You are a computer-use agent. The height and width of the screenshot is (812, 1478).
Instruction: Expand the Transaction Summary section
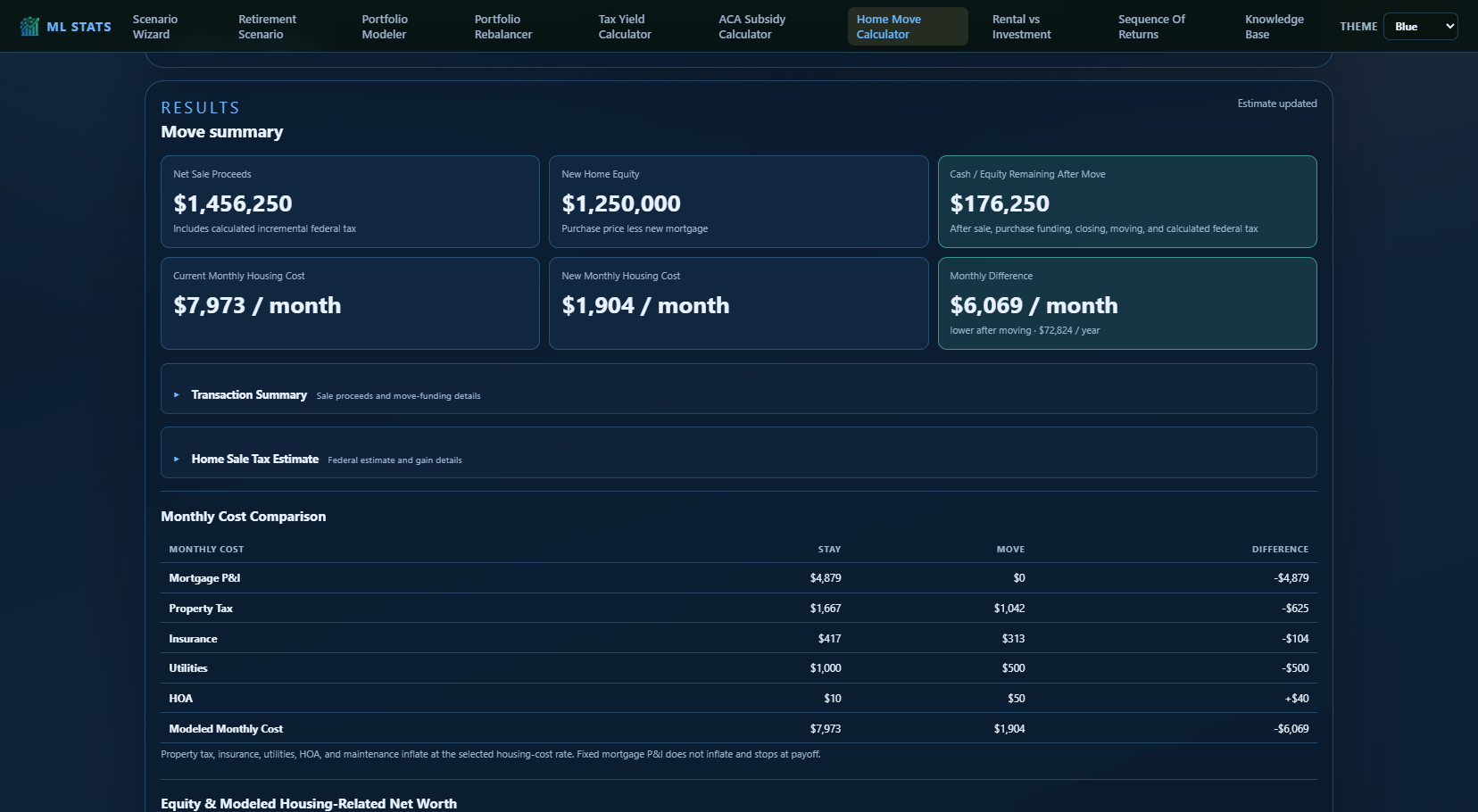point(738,389)
